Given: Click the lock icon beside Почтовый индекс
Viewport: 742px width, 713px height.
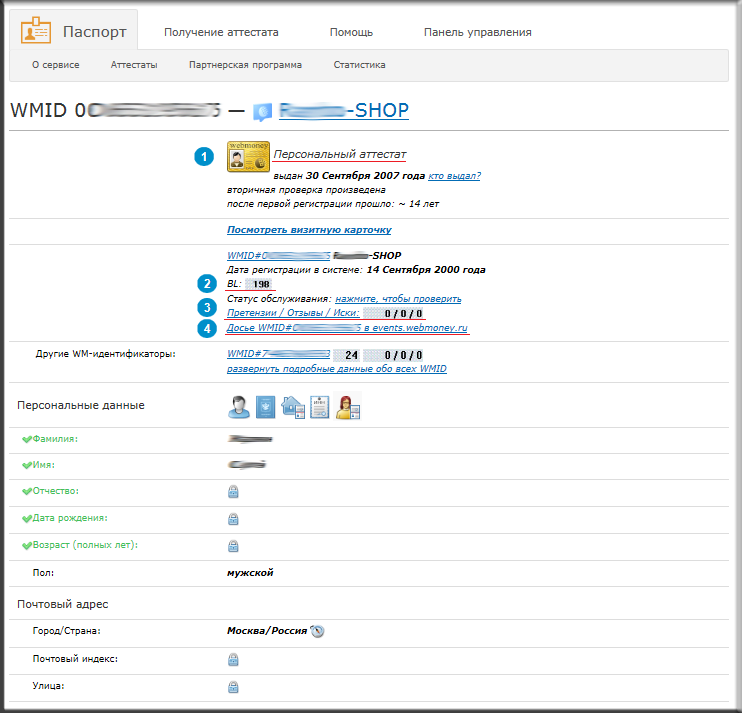Looking at the screenshot, I should (x=233, y=659).
